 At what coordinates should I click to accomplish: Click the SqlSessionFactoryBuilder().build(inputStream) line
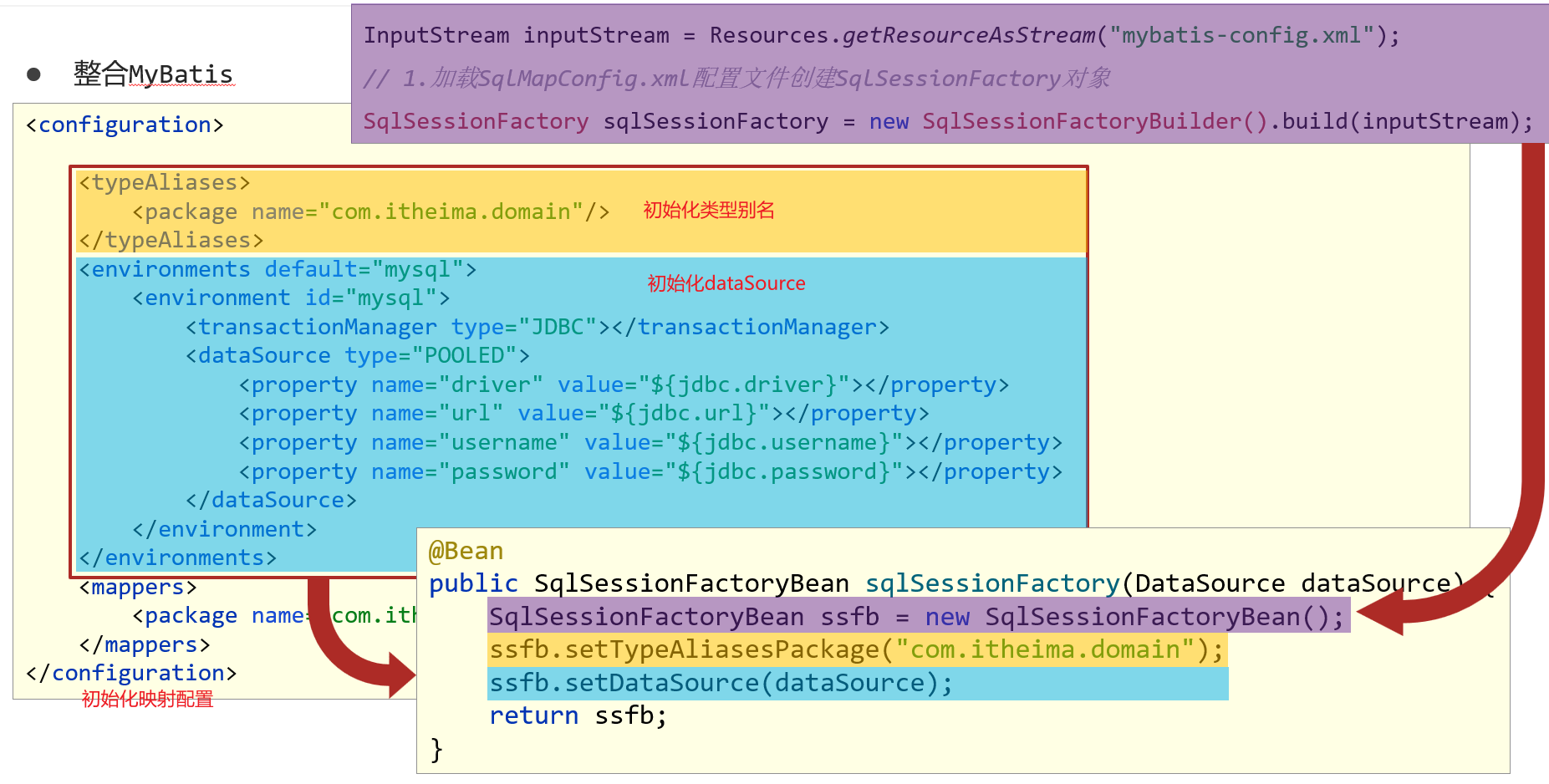(948, 121)
